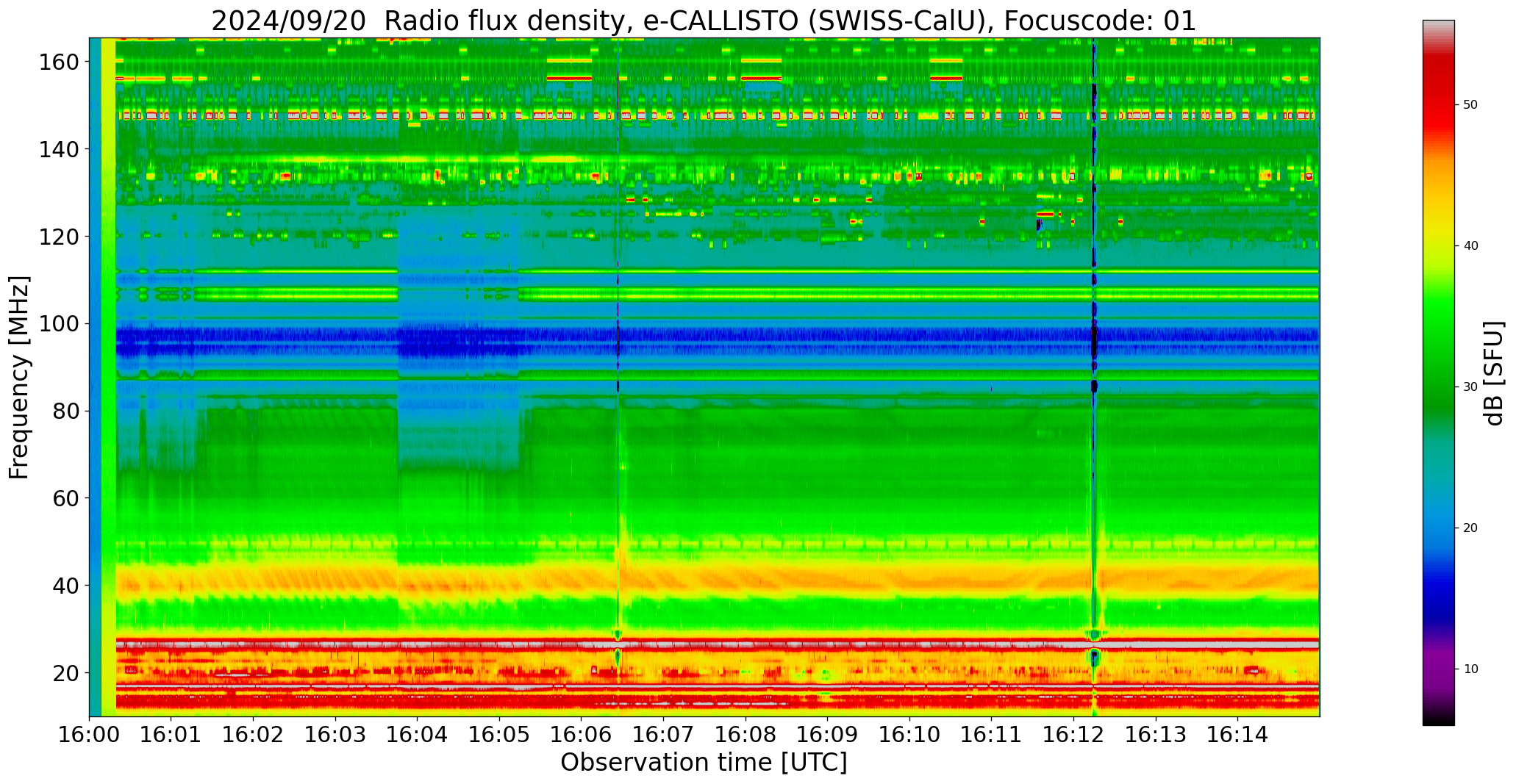1516x784 pixels.
Task: Click the 40 MHz frequency tick label
Action: point(65,586)
